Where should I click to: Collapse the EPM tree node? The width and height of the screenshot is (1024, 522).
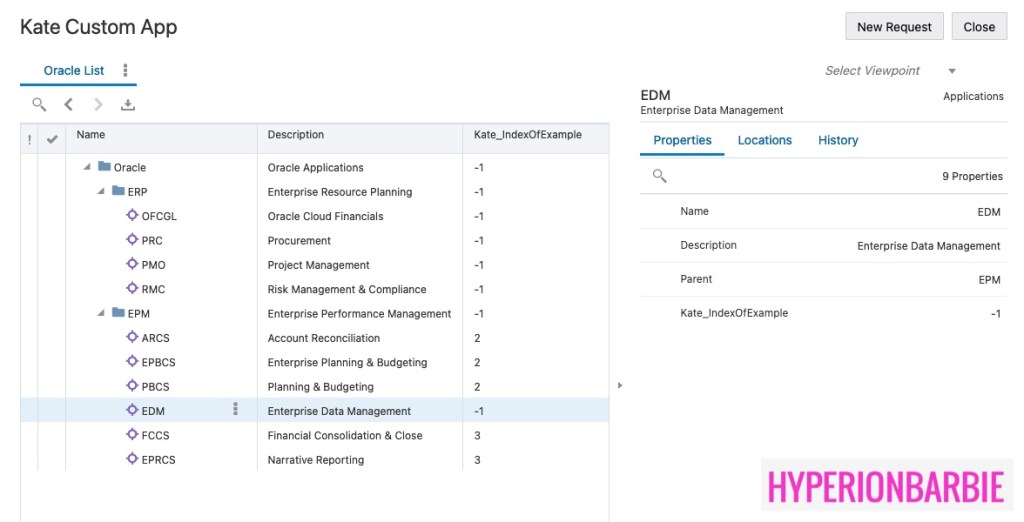100,314
